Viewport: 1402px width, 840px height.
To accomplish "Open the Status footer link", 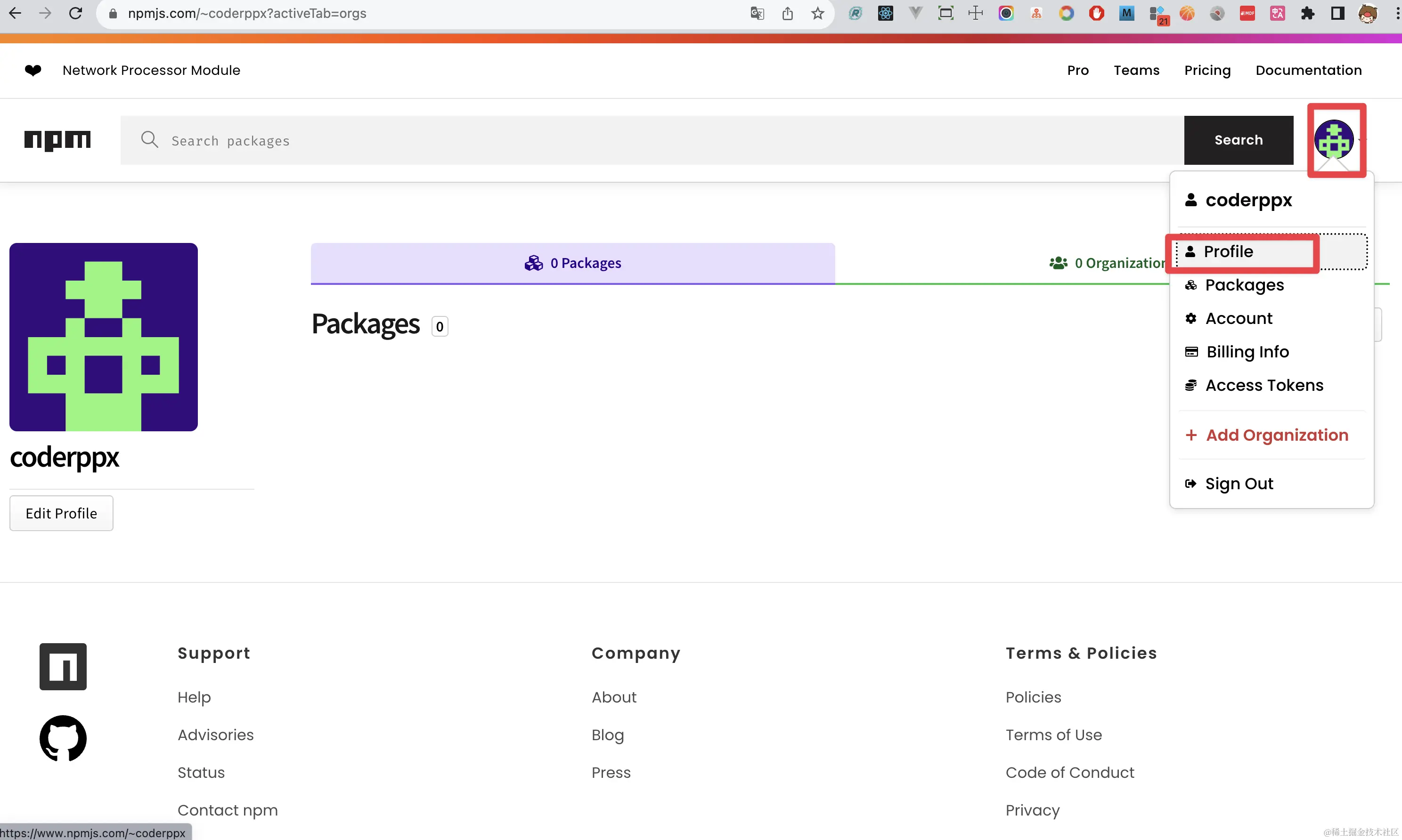I will [x=201, y=773].
